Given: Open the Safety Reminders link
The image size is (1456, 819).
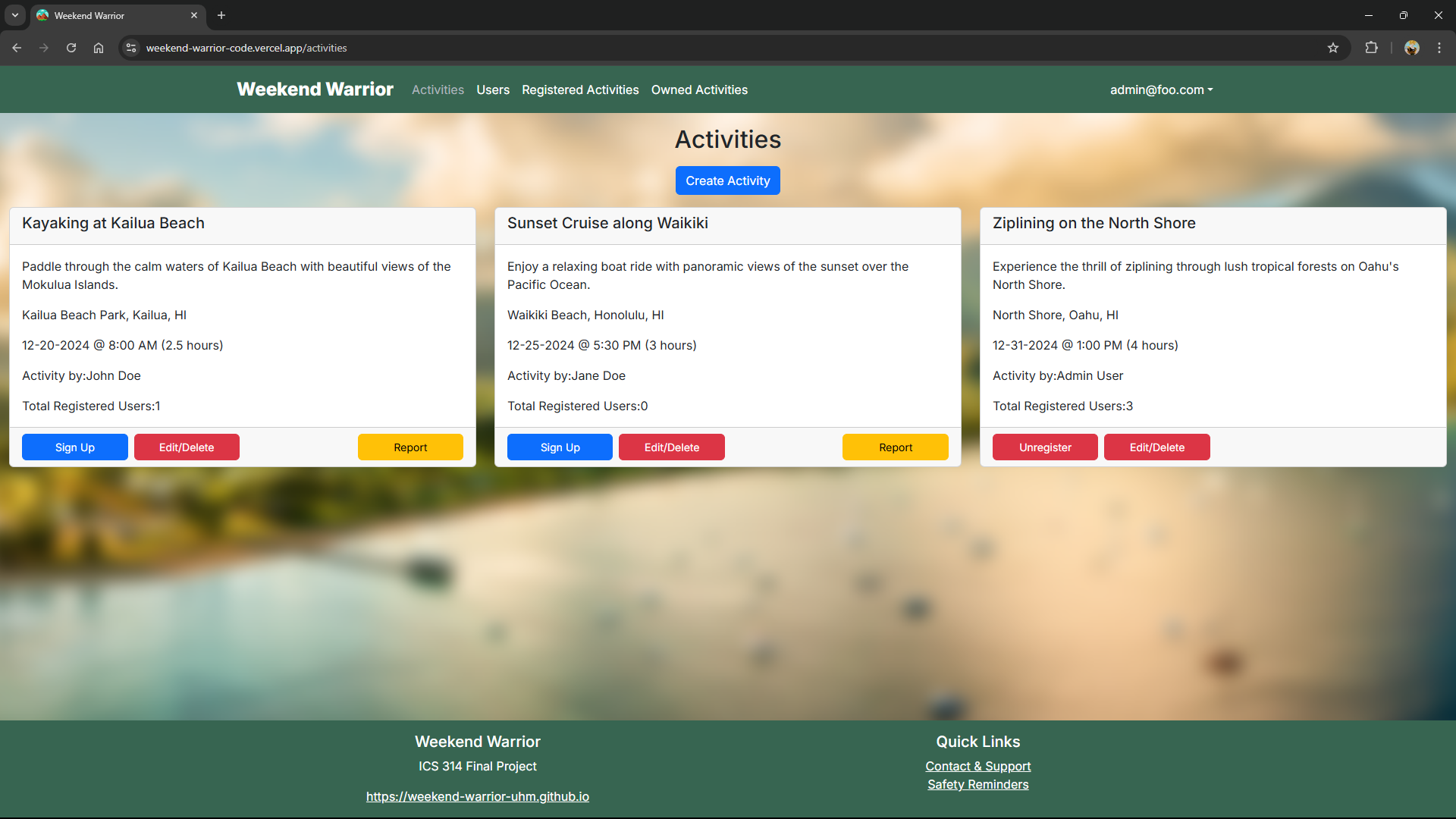Looking at the screenshot, I should (977, 784).
